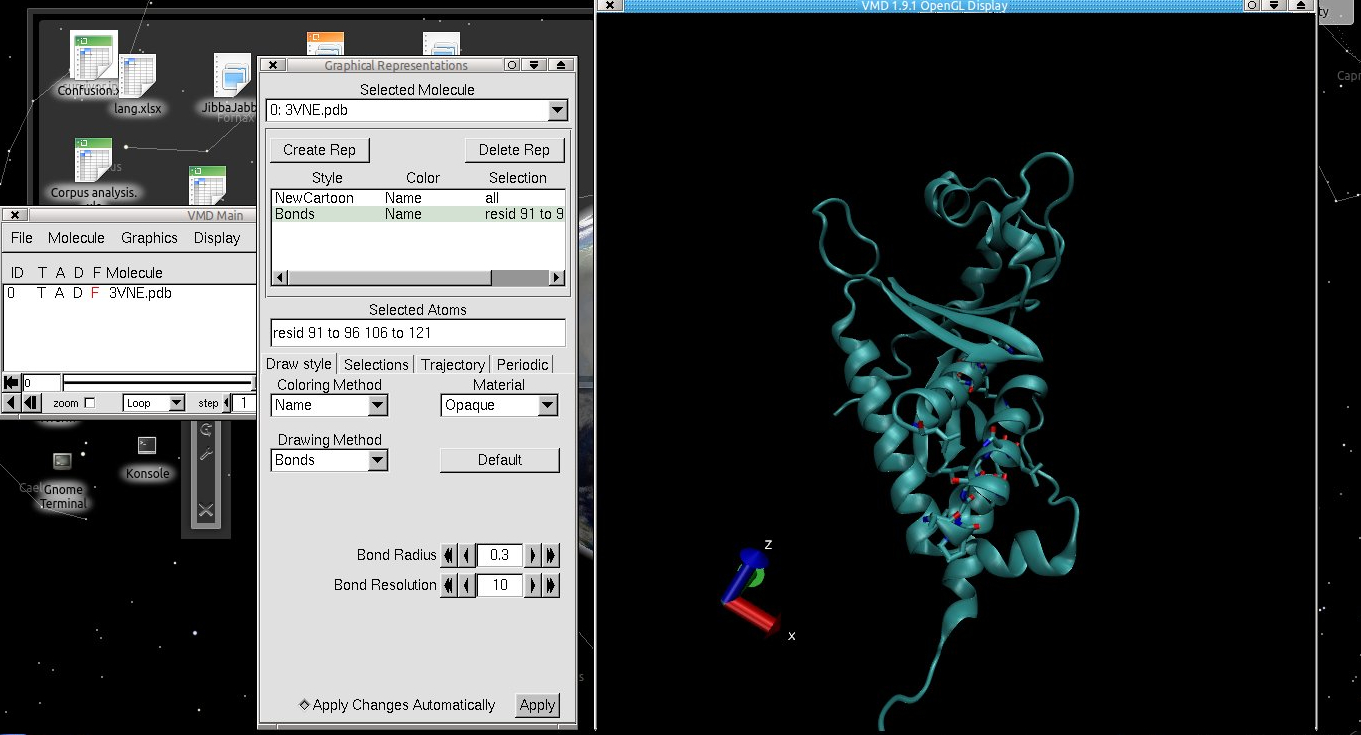1361x735 pixels.
Task: Click the X icon in the desktop widget bar
Action: pyautogui.click(x=206, y=510)
